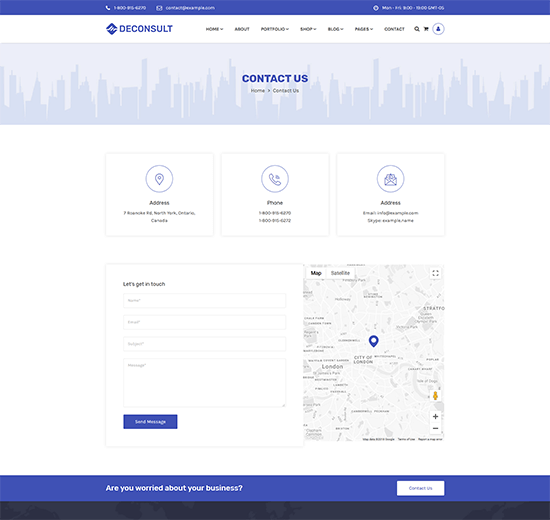550x520 pixels.
Task: Open the shopping cart icon
Action: point(426,29)
